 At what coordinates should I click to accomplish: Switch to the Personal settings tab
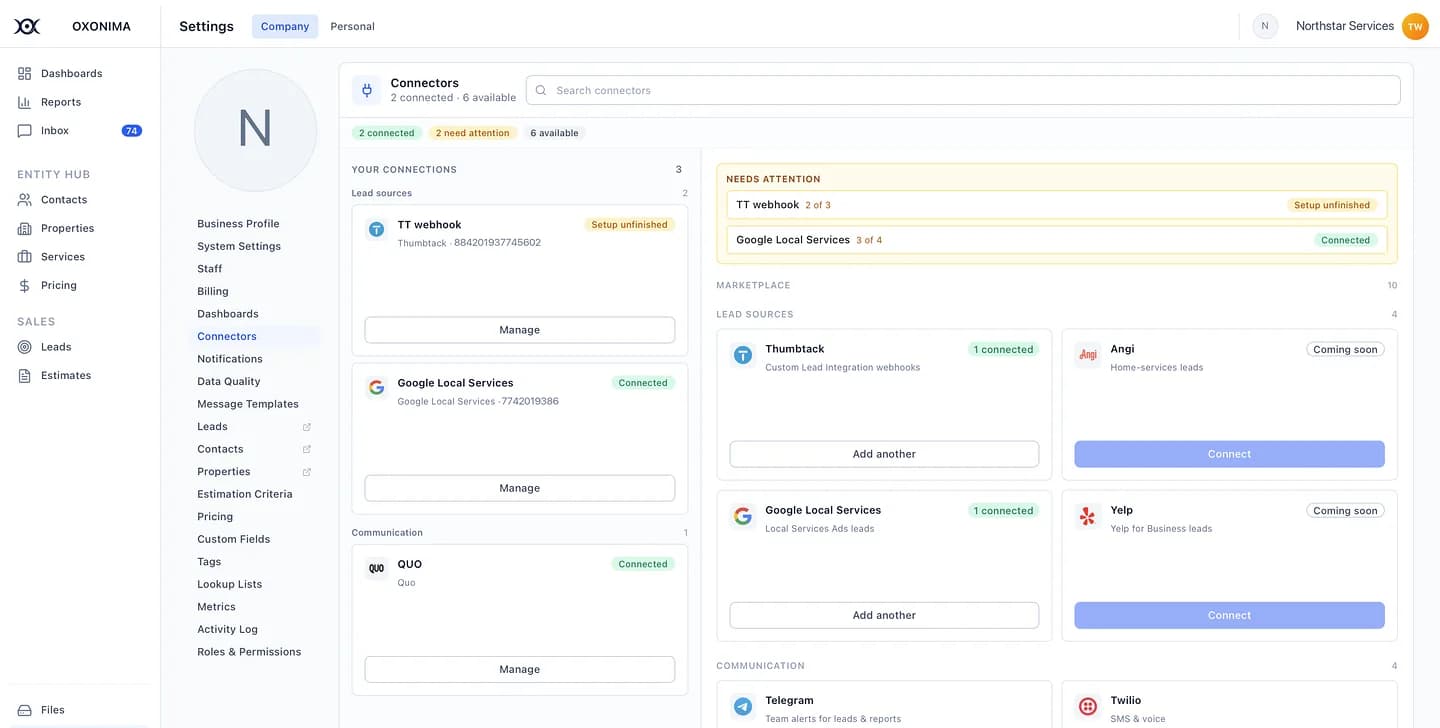click(352, 26)
